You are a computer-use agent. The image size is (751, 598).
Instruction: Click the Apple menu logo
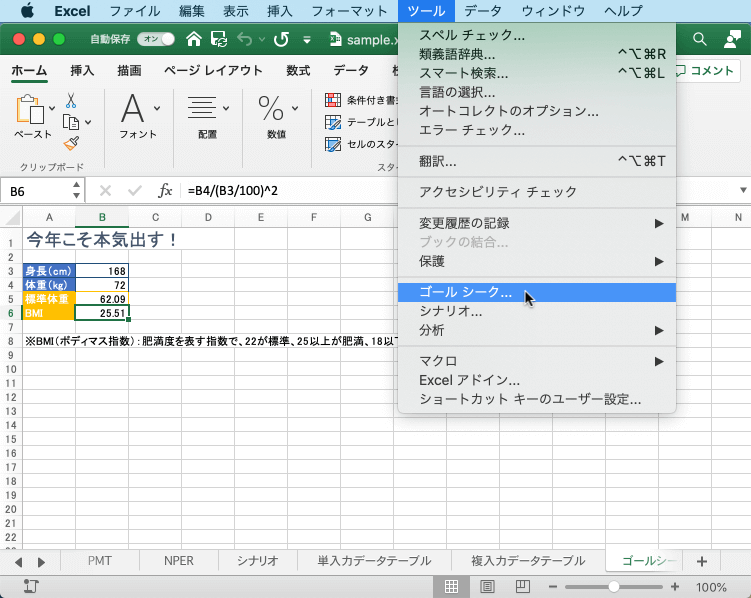click(x=27, y=11)
